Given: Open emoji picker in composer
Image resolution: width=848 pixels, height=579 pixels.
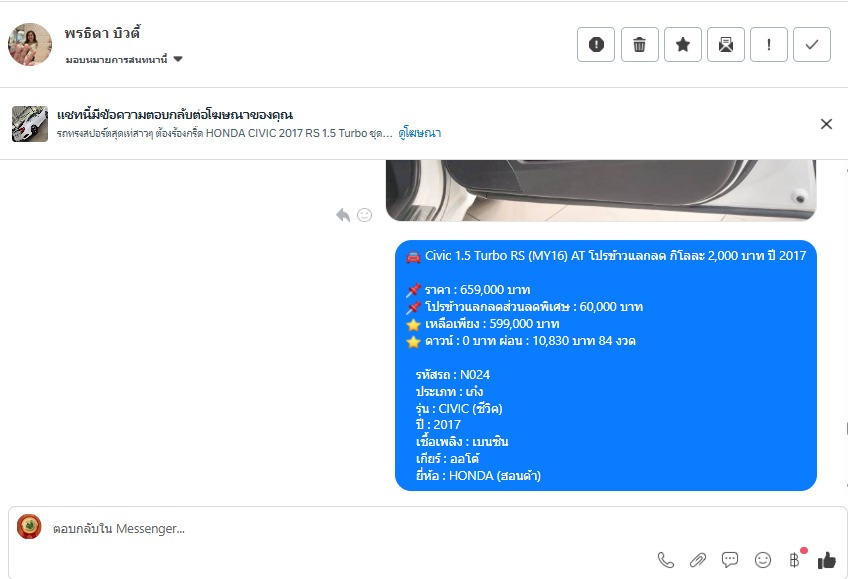Looking at the screenshot, I should [763, 560].
